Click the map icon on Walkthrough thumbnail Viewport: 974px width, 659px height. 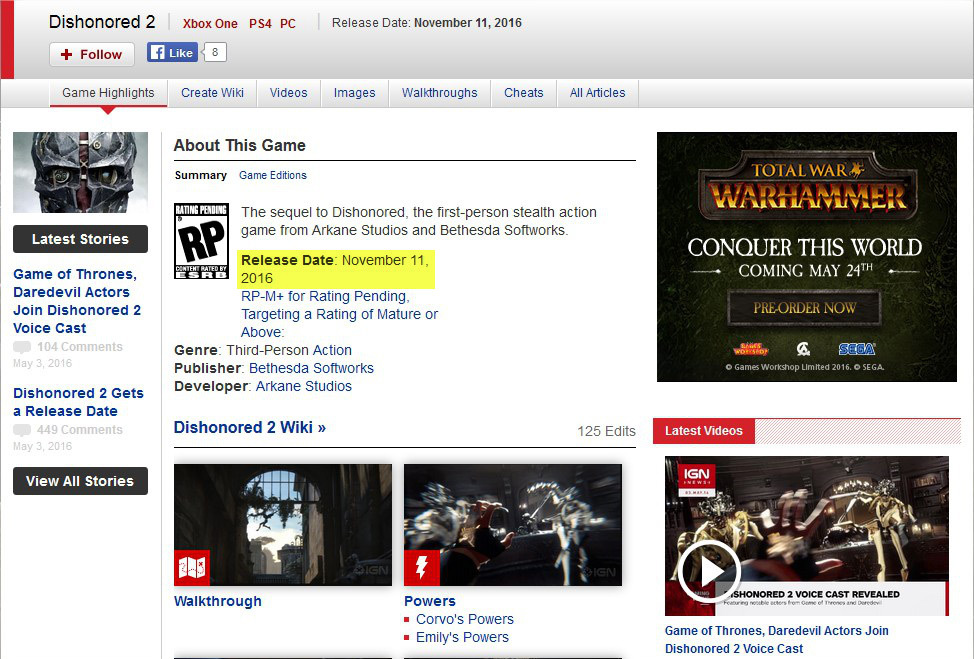pos(192,567)
